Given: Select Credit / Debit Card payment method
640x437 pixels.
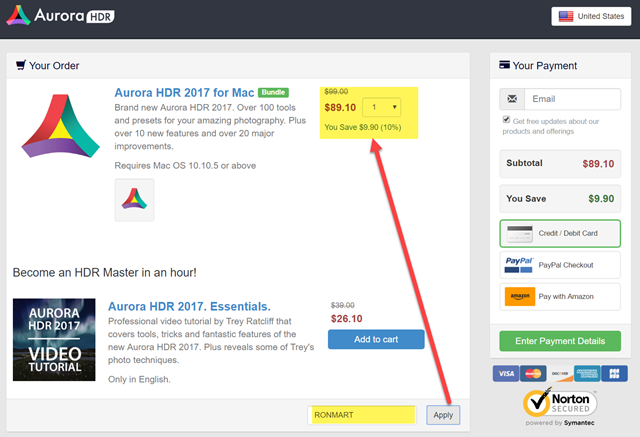Looking at the screenshot, I should pos(560,233).
